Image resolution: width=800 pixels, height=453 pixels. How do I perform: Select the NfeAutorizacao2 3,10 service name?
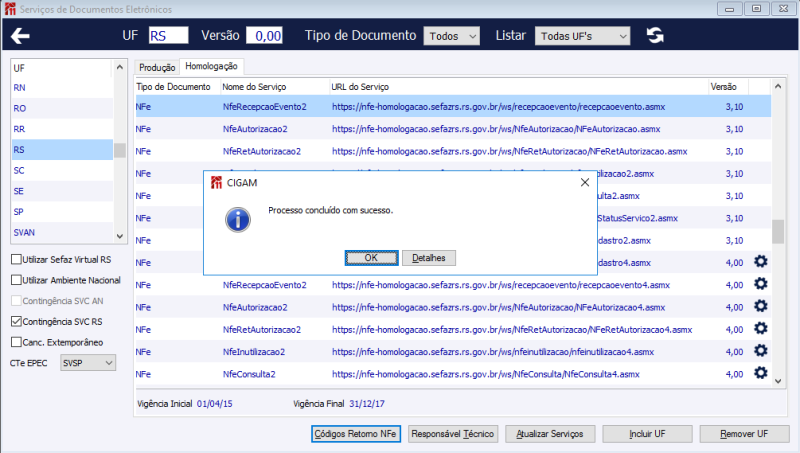pyautogui.click(x=255, y=129)
